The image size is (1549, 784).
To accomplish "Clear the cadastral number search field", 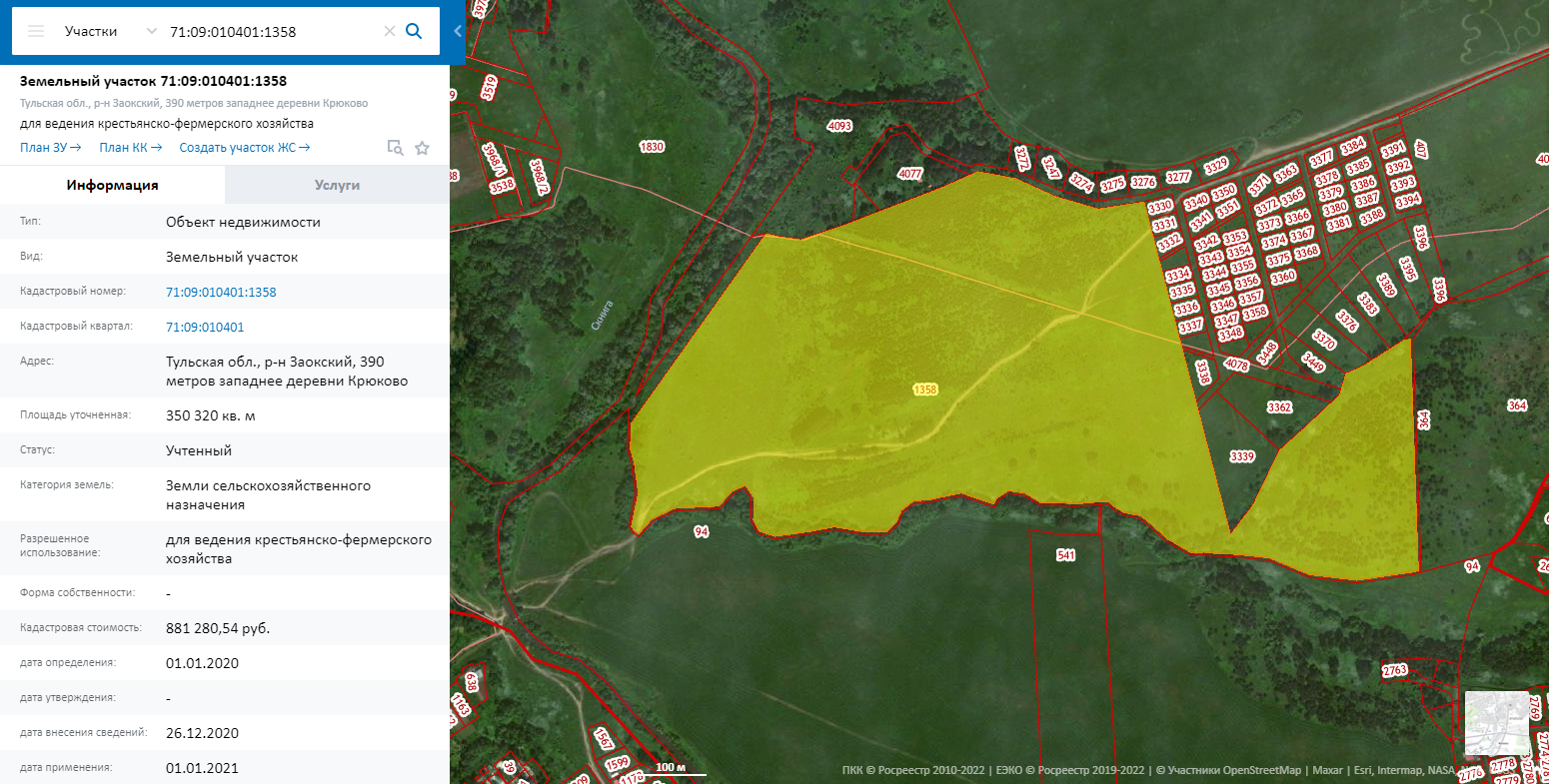I will tap(390, 31).
